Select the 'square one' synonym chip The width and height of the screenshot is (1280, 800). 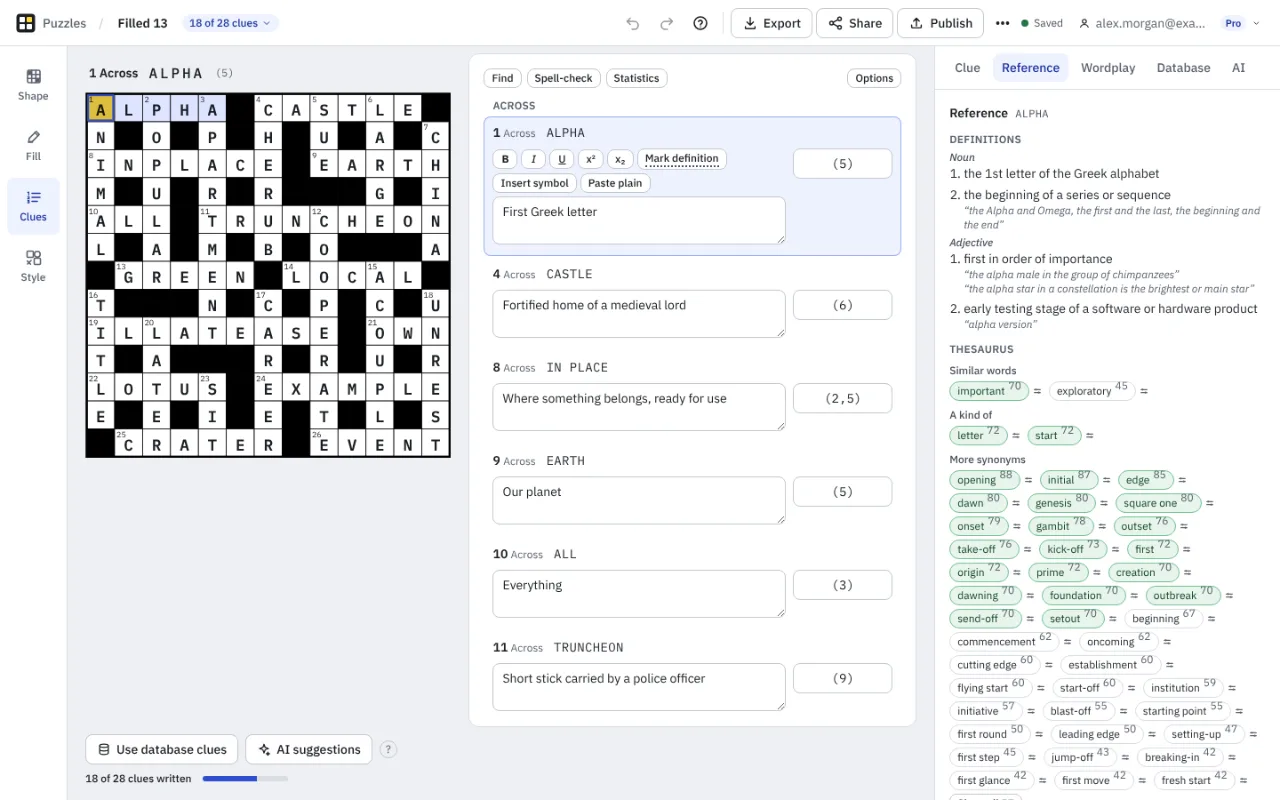click(x=1158, y=502)
